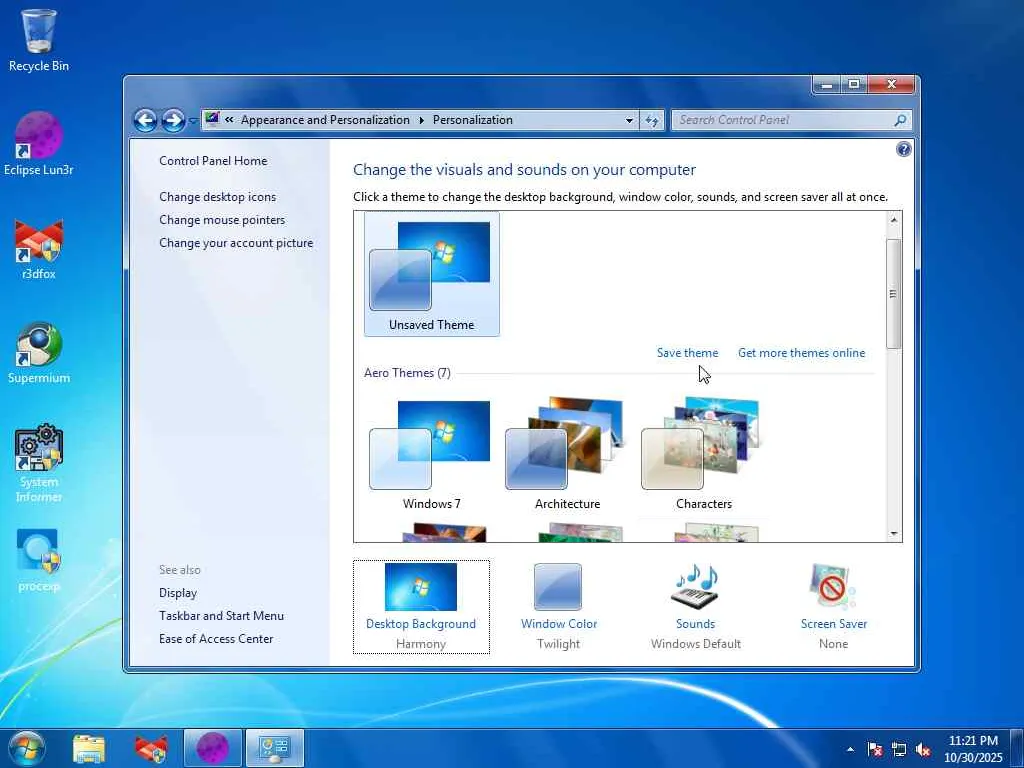
Task: Refresh the Personalization page
Action: click(652, 120)
